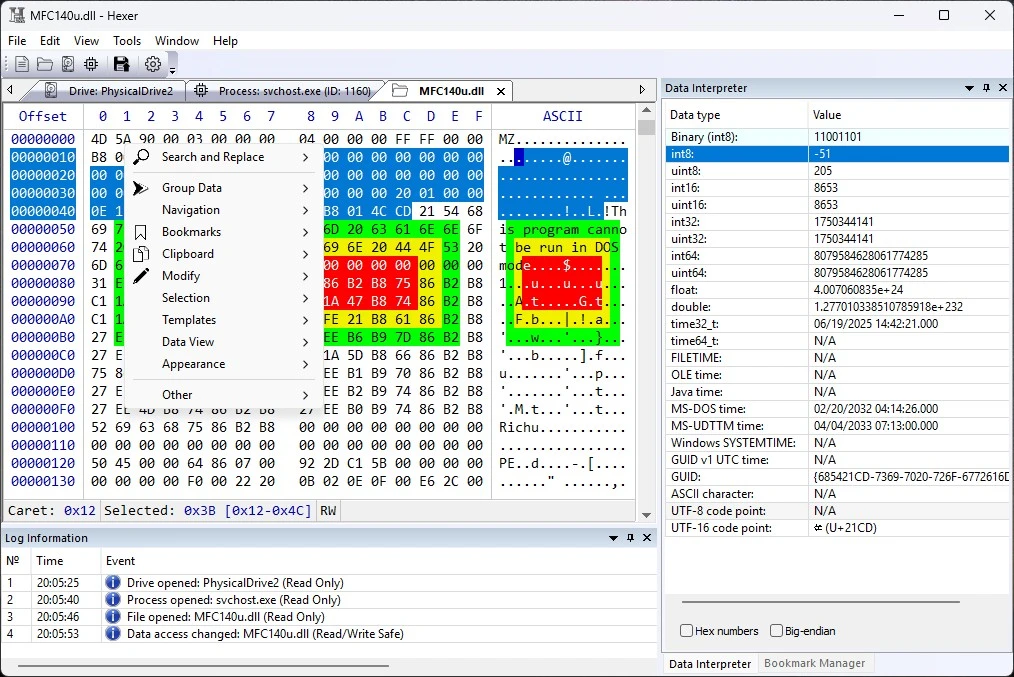Toggle the Big-endian checkbox
This screenshot has width=1014, height=677.
(776, 630)
